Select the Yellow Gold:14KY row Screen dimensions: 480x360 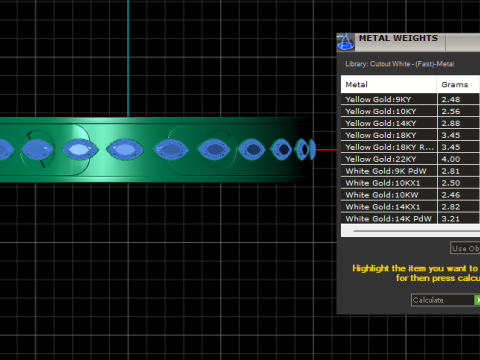(x=411, y=123)
